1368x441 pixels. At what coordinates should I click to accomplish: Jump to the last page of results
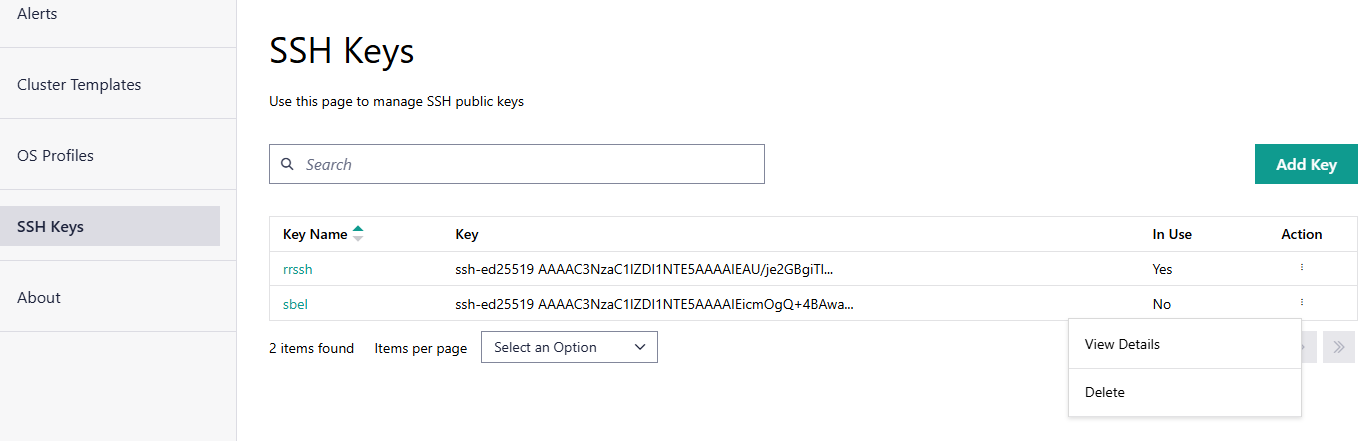(x=1338, y=347)
